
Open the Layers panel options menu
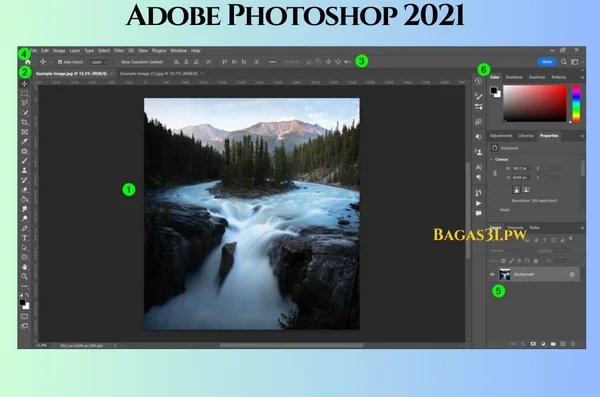tap(582, 227)
